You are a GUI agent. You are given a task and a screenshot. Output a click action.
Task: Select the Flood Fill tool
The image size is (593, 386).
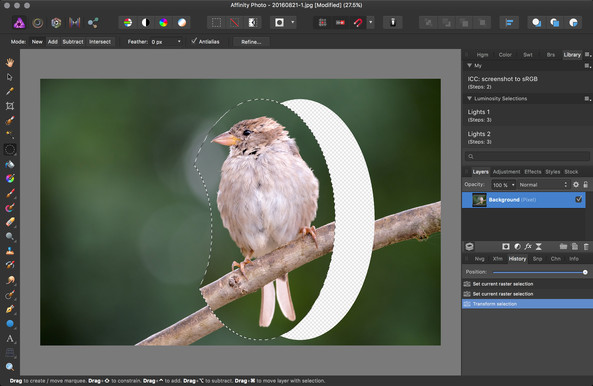tap(10, 164)
